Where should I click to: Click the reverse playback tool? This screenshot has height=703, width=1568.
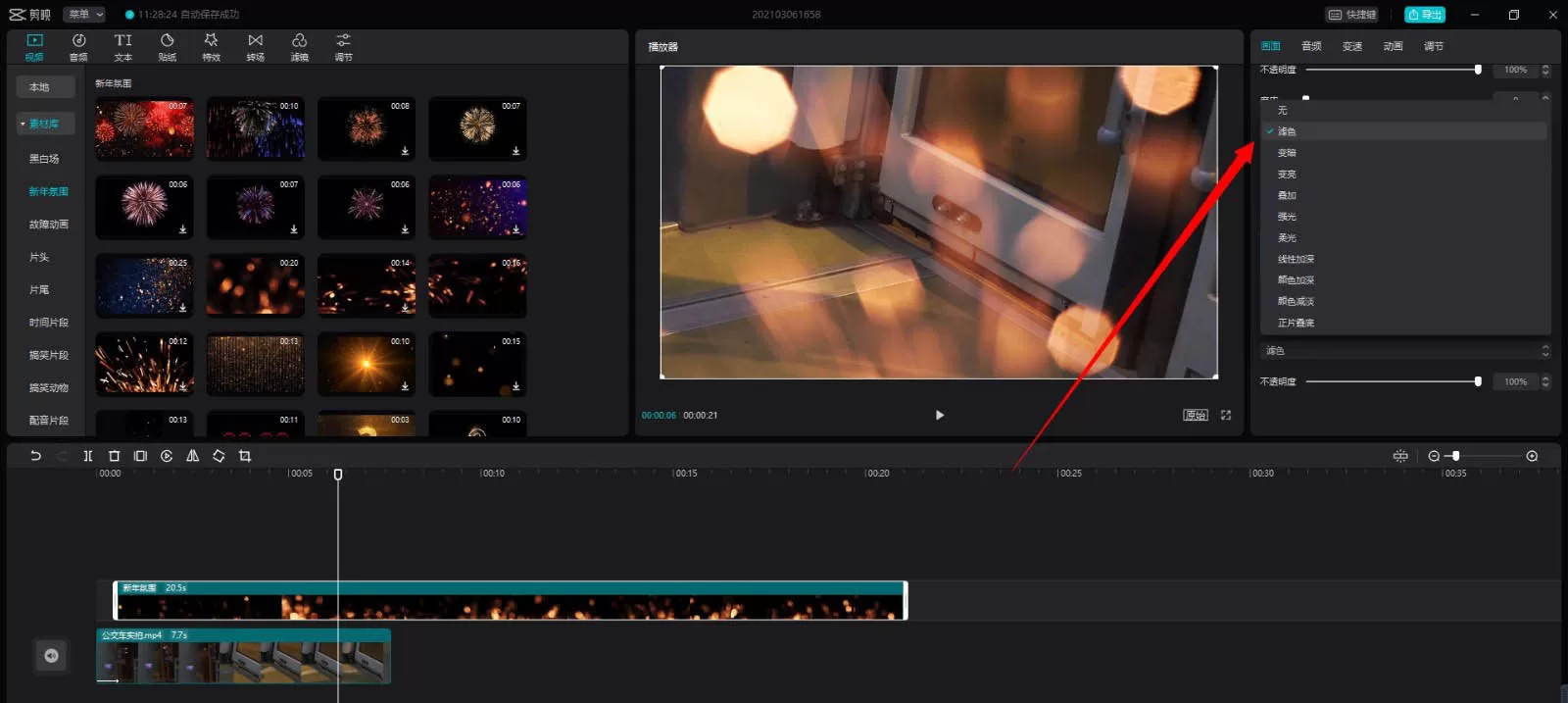pos(167,456)
